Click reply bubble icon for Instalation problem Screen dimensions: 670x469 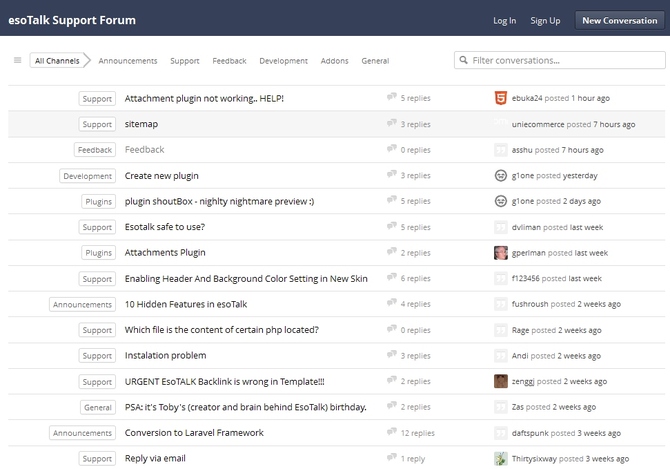[x=391, y=355]
